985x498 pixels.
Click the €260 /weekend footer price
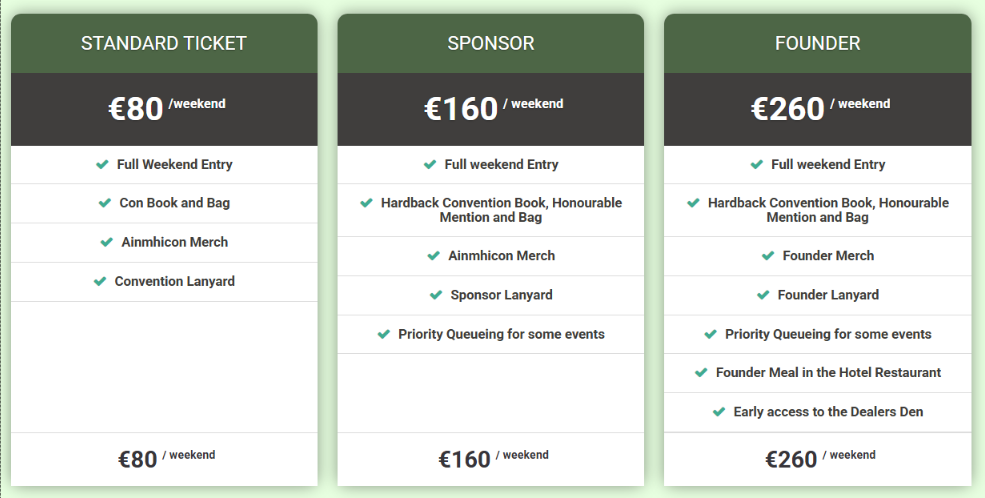[x=819, y=459]
